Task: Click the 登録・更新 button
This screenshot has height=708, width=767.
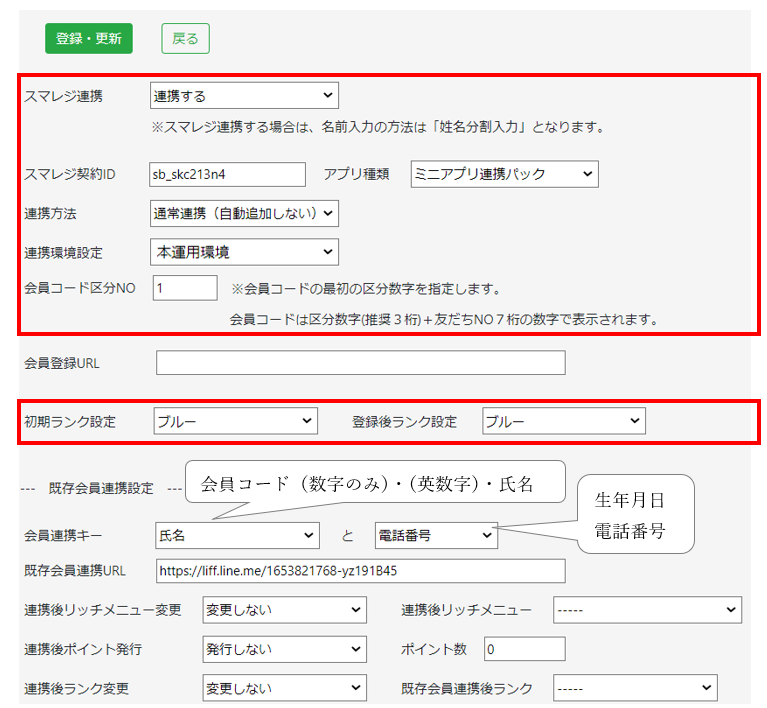Action: [89, 38]
